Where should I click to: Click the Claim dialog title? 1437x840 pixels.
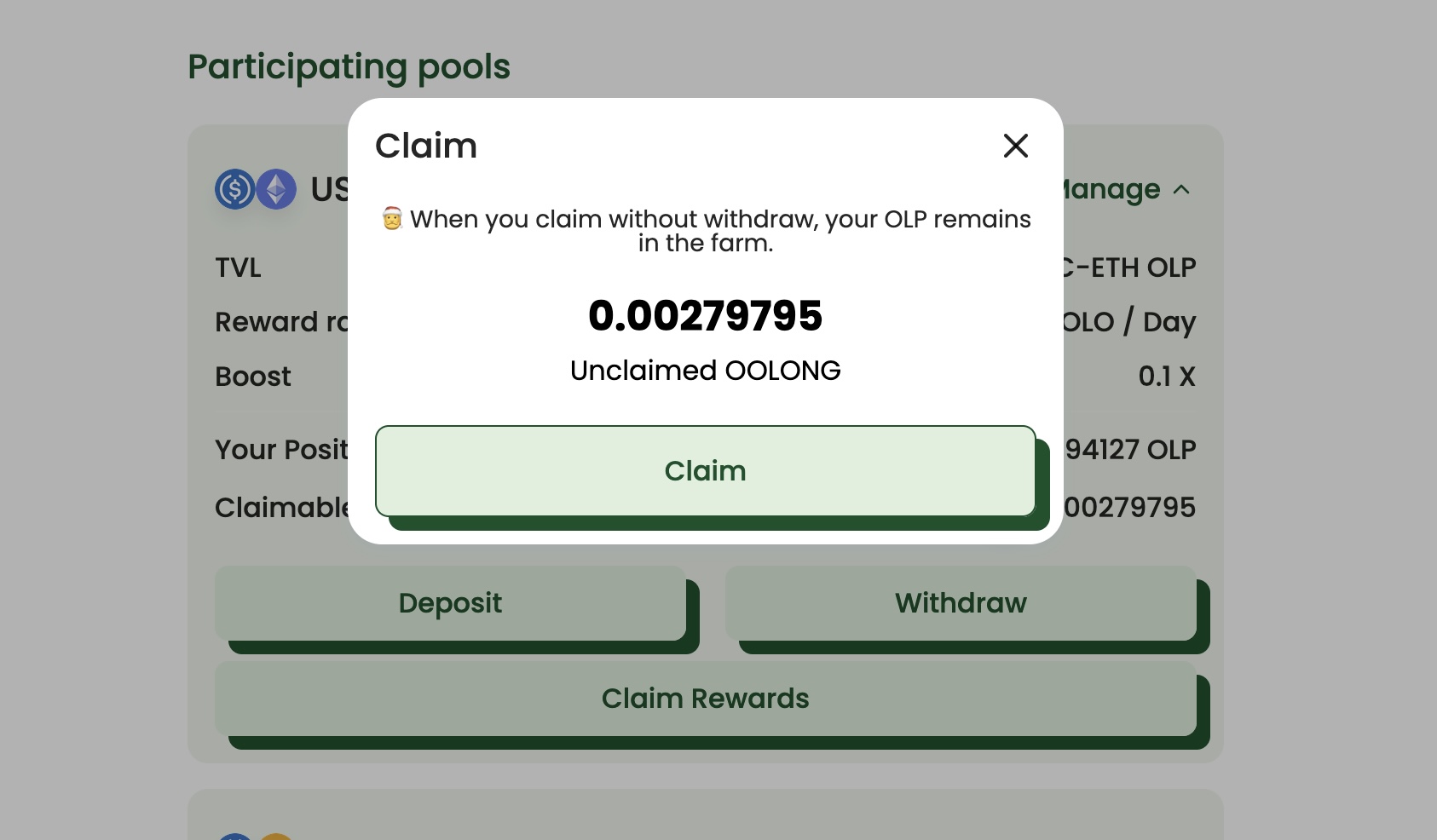(x=426, y=146)
